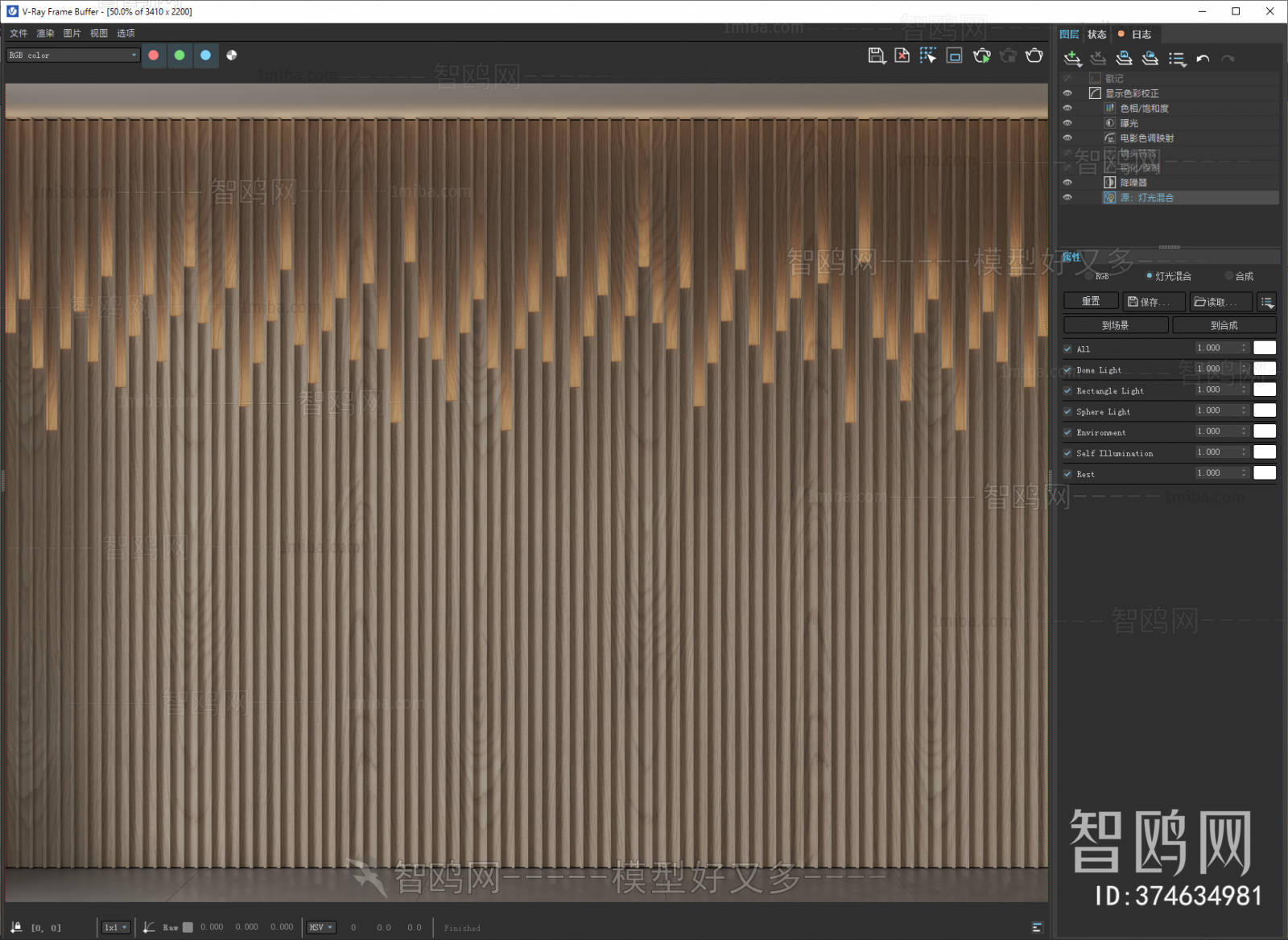Image resolution: width=1288 pixels, height=940 pixels.
Task: Step the Dome Light intensity spinner
Action: [1244, 369]
